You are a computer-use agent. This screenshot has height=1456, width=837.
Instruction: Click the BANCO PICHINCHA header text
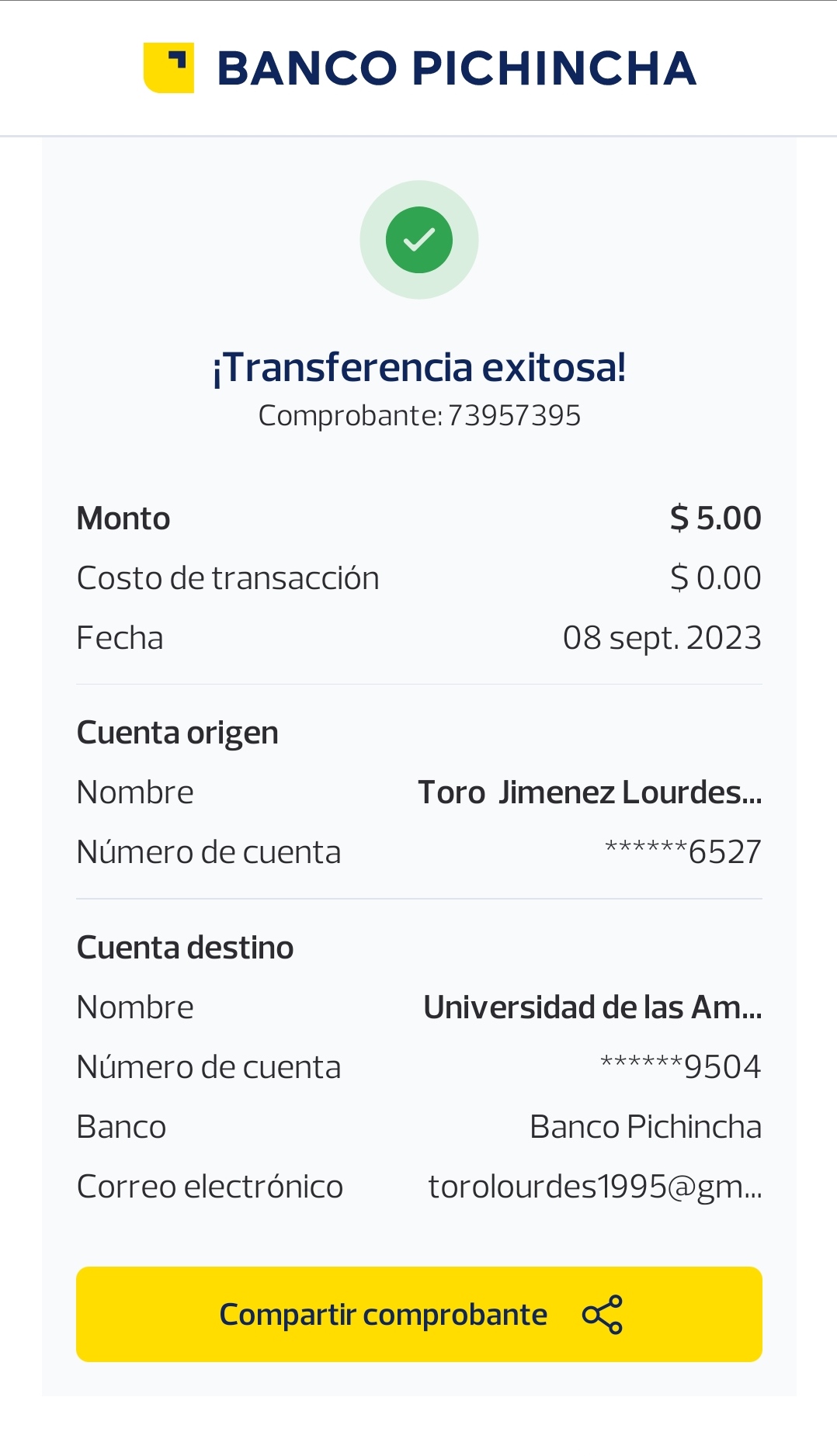[x=457, y=68]
